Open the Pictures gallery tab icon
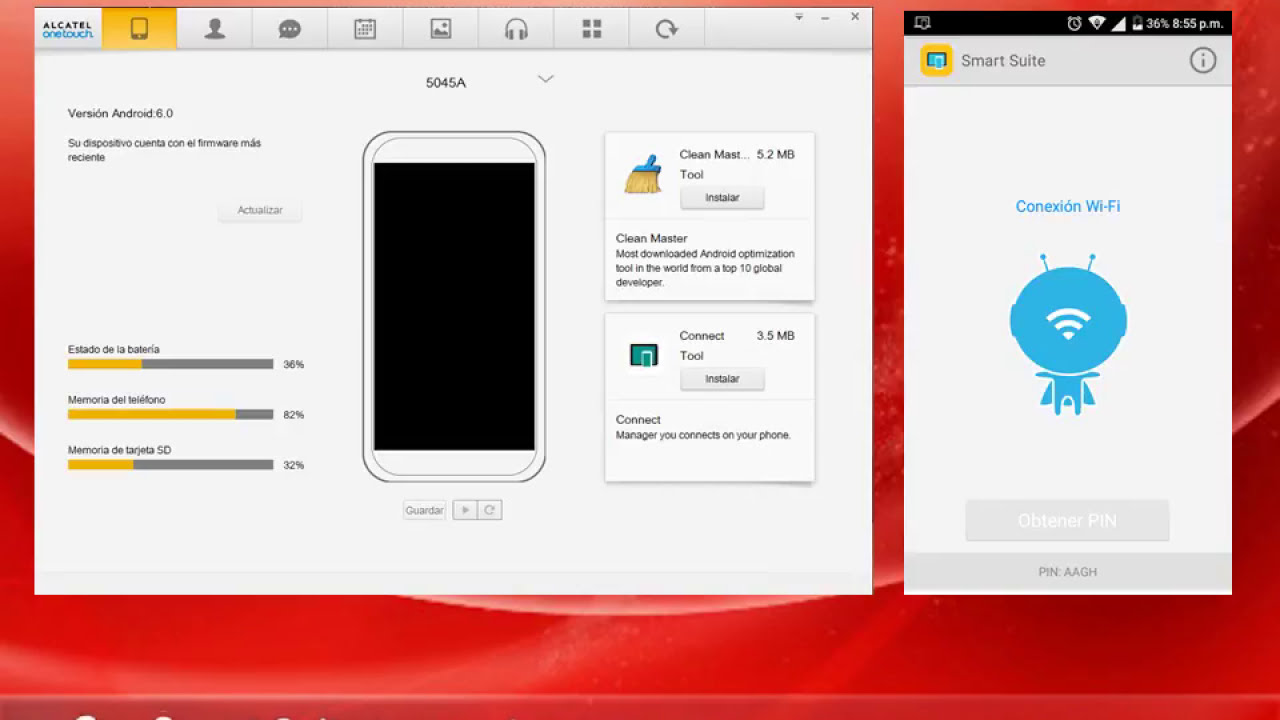The image size is (1280, 720). (441, 29)
